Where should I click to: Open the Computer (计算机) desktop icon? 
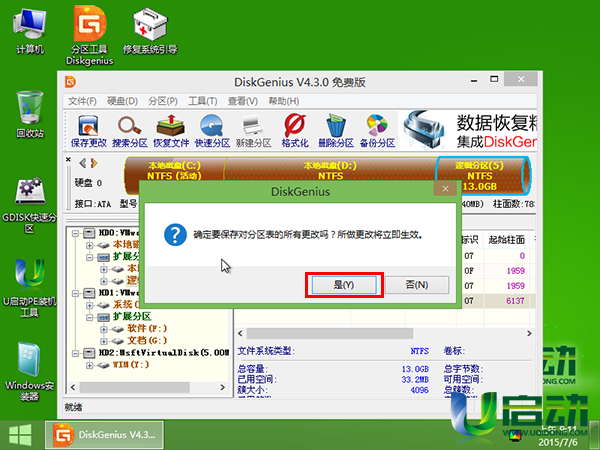tap(30, 32)
